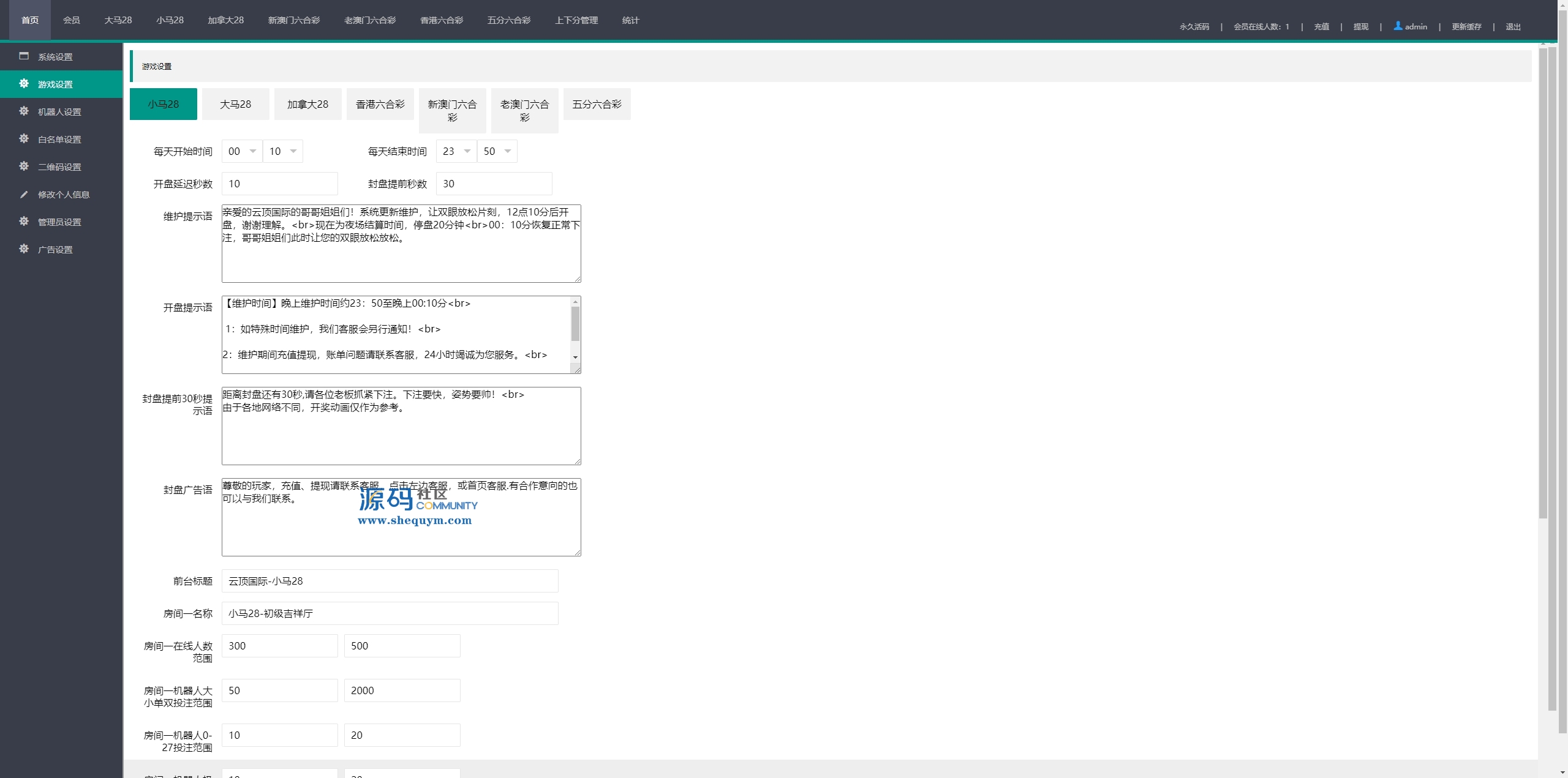Click the window icon beside 系统设置
This screenshot has width=1568, height=778.
(x=24, y=56)
